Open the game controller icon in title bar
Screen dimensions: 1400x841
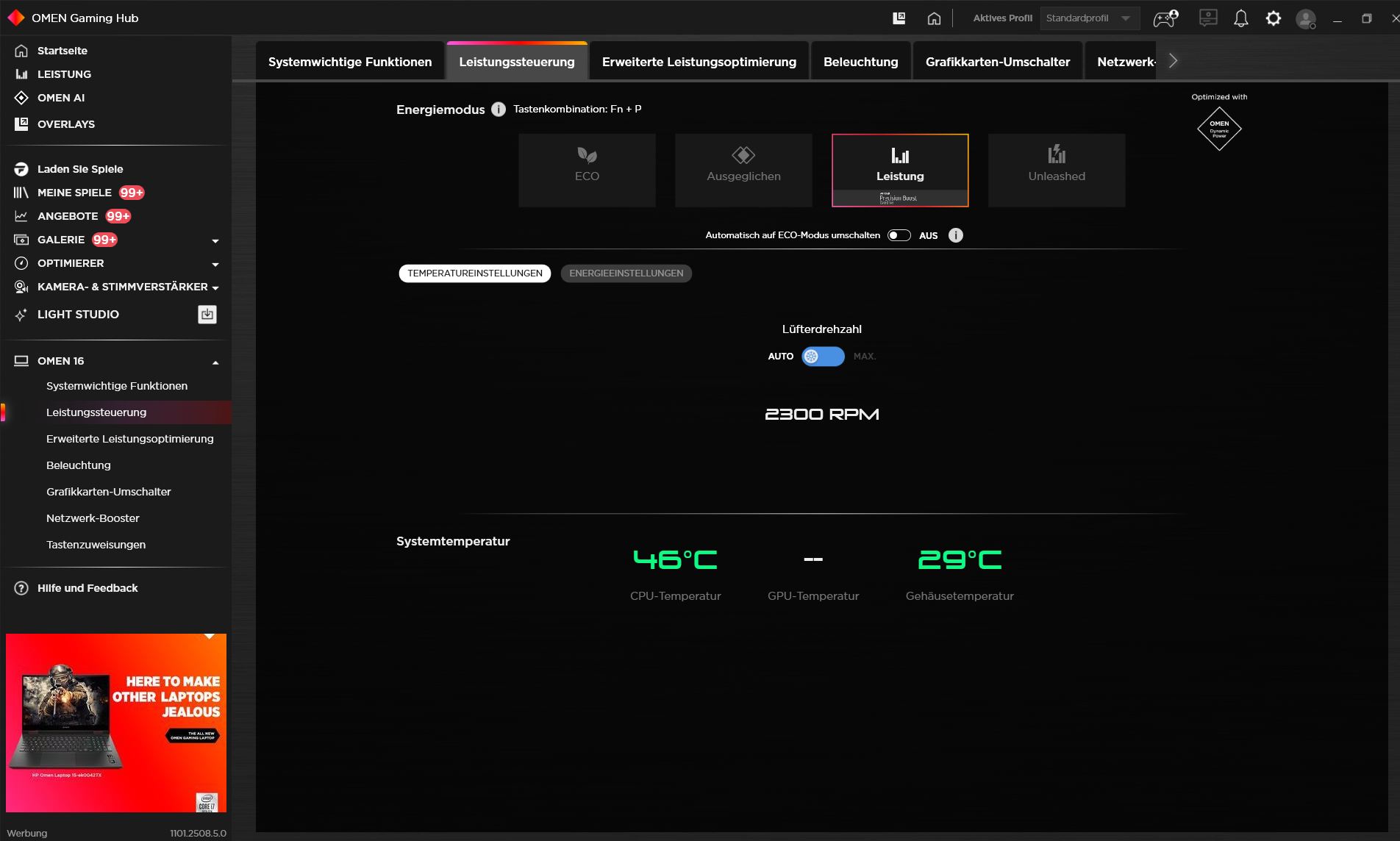[x=1165, y=18]
